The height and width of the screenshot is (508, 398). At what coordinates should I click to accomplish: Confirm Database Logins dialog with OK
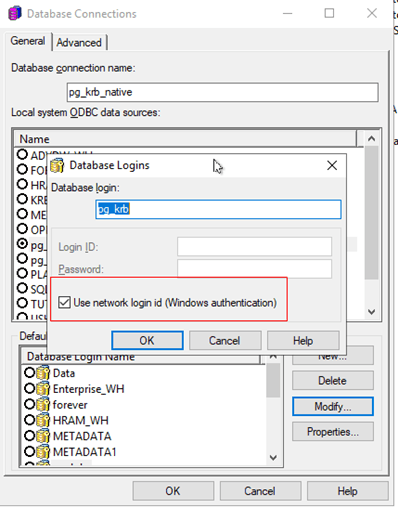(x=147, y=340)
